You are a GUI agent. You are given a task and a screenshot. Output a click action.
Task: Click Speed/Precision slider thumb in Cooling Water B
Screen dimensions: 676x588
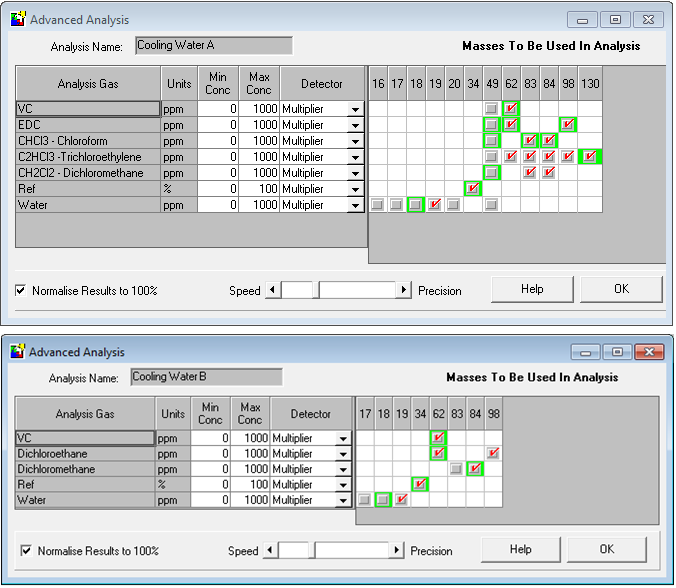[312, 550]
